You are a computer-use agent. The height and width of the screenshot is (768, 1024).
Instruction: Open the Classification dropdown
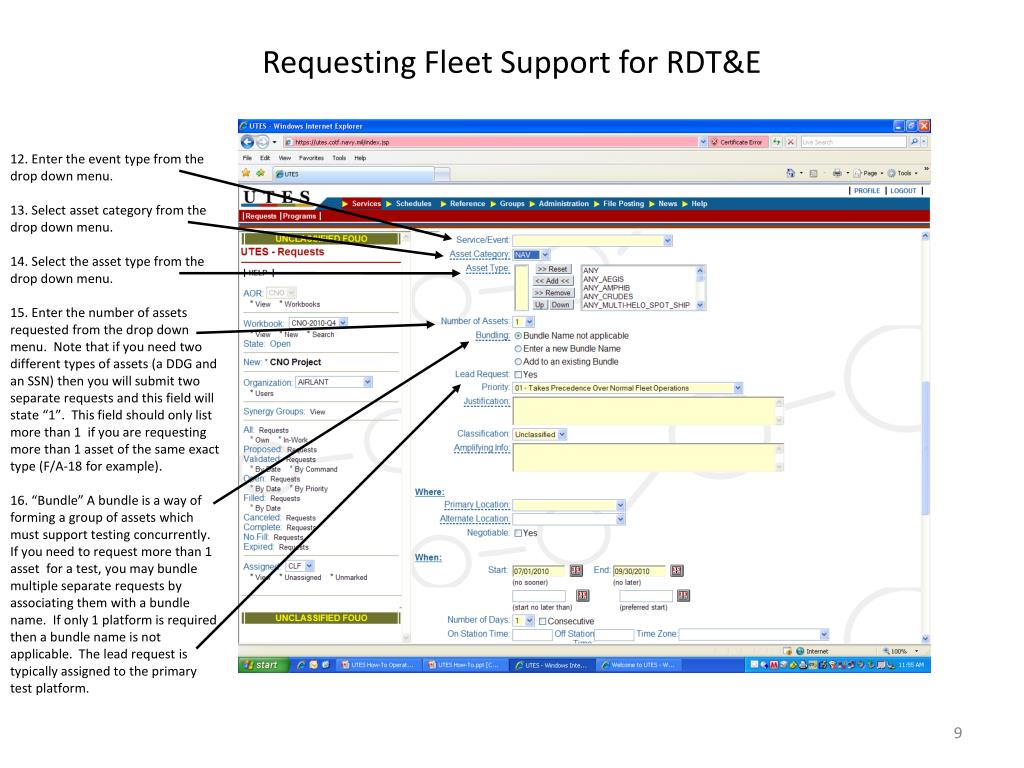coord(540,434)
